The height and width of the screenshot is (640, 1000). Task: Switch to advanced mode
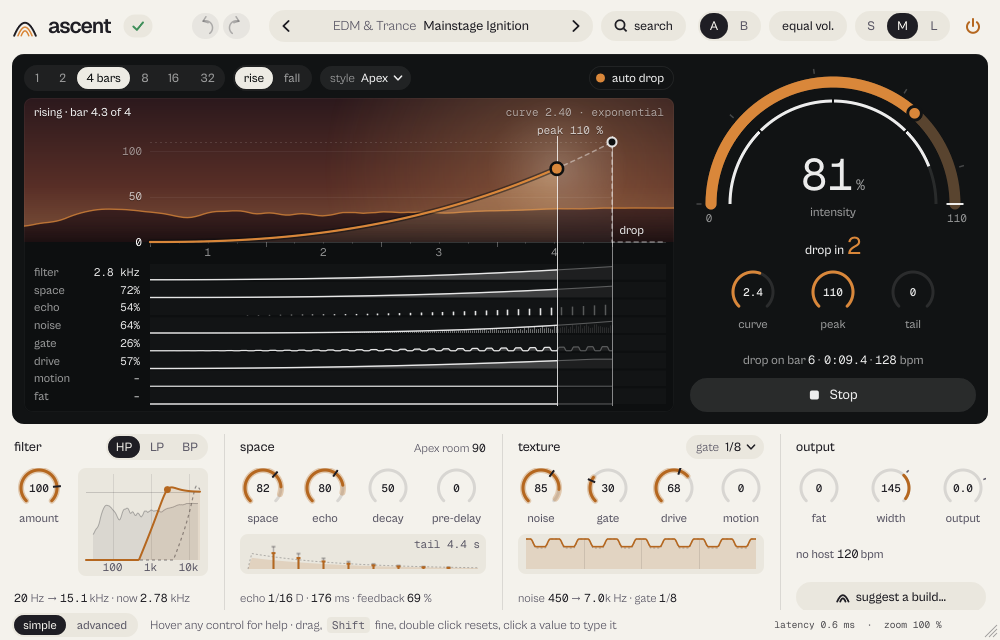click(101, 625)
